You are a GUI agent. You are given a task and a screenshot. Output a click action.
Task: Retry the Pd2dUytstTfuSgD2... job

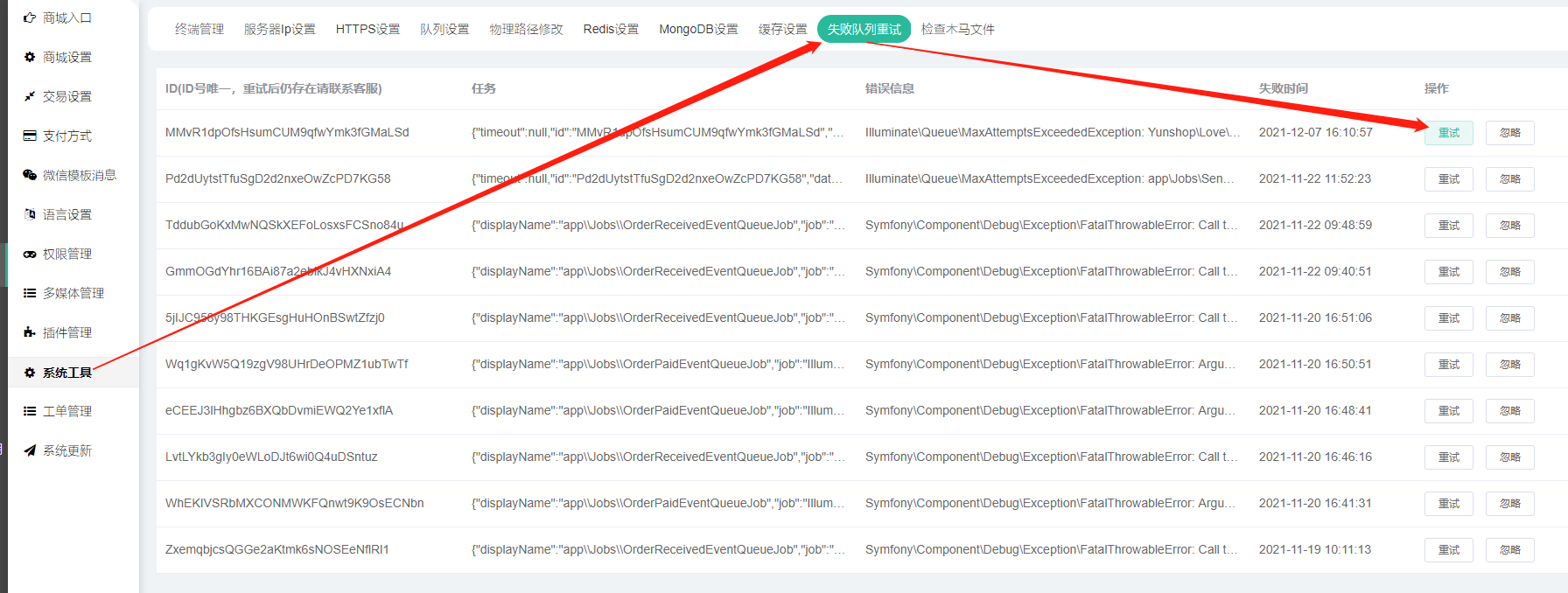1449,179
